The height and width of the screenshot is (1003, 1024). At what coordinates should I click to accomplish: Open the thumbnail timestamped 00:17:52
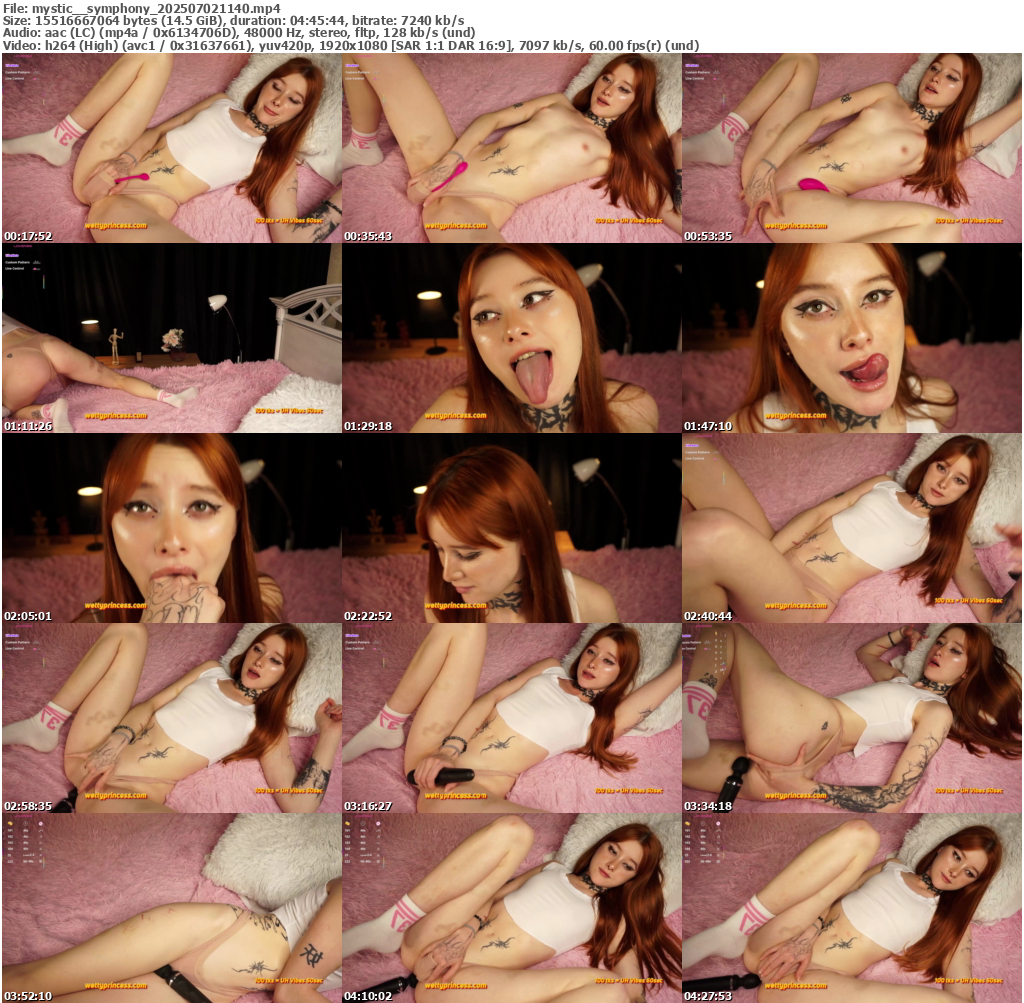click(x=171, y=148)
